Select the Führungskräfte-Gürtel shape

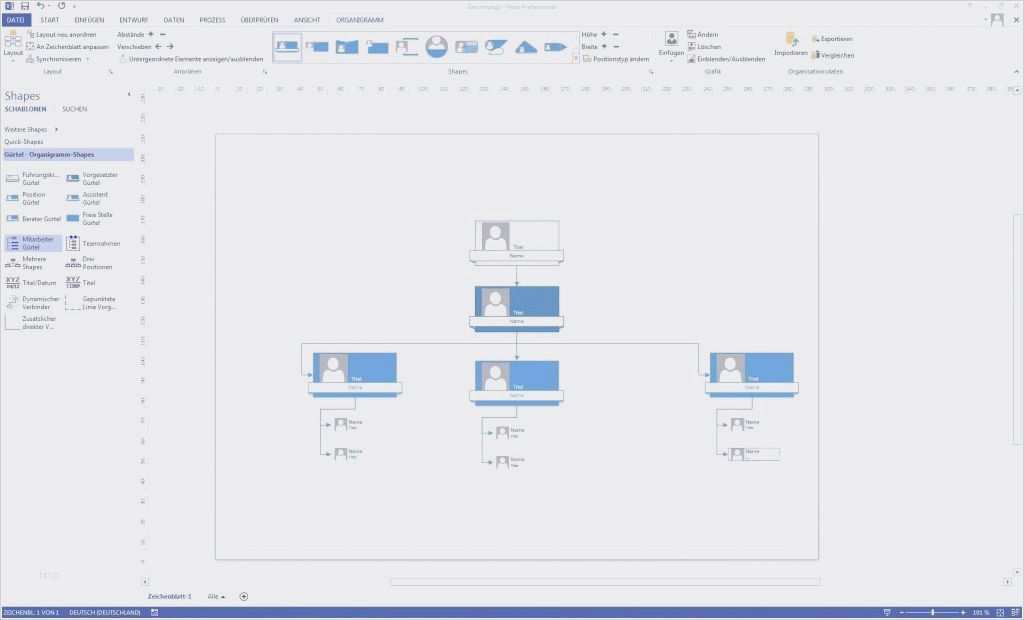(x=32, y=176)
